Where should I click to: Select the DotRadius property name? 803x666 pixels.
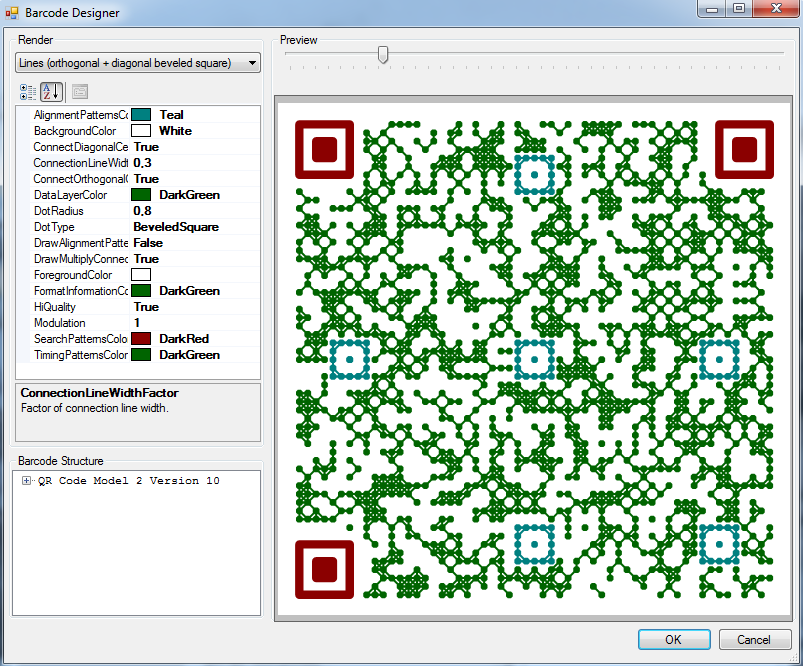tap(58, 211)
